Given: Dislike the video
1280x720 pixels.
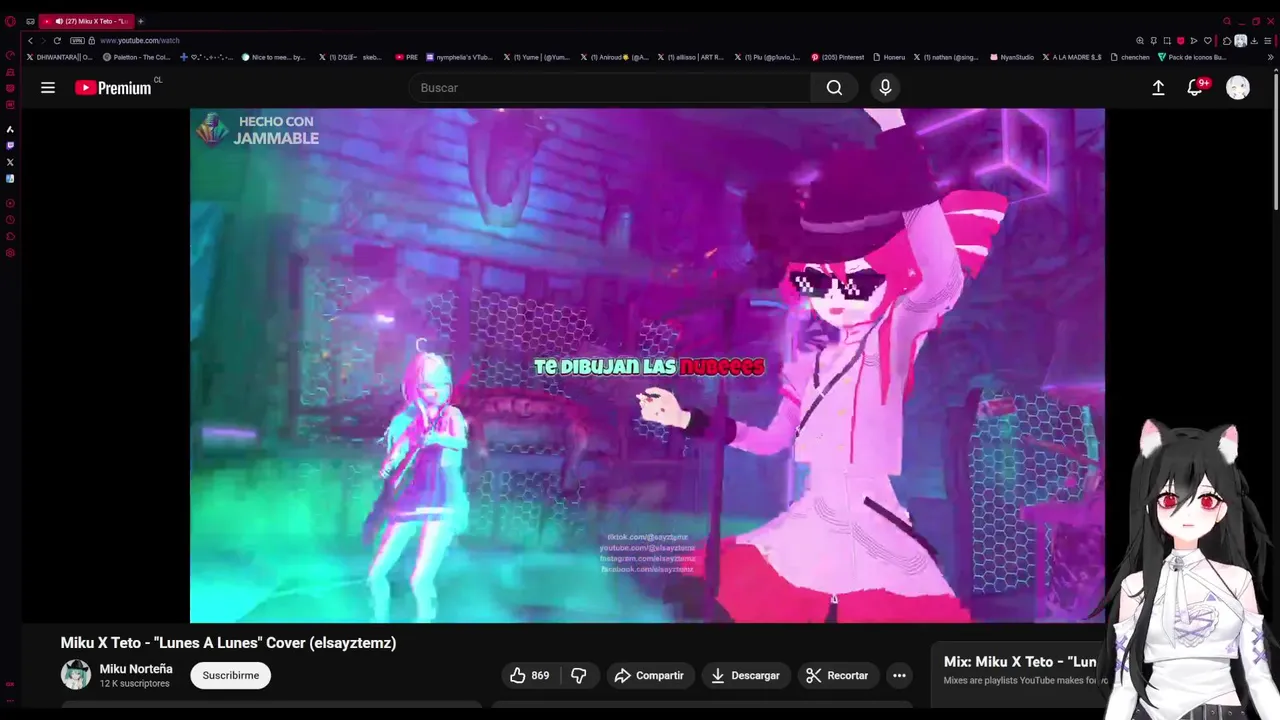Looking at the screenshot, I should point(578,676).
